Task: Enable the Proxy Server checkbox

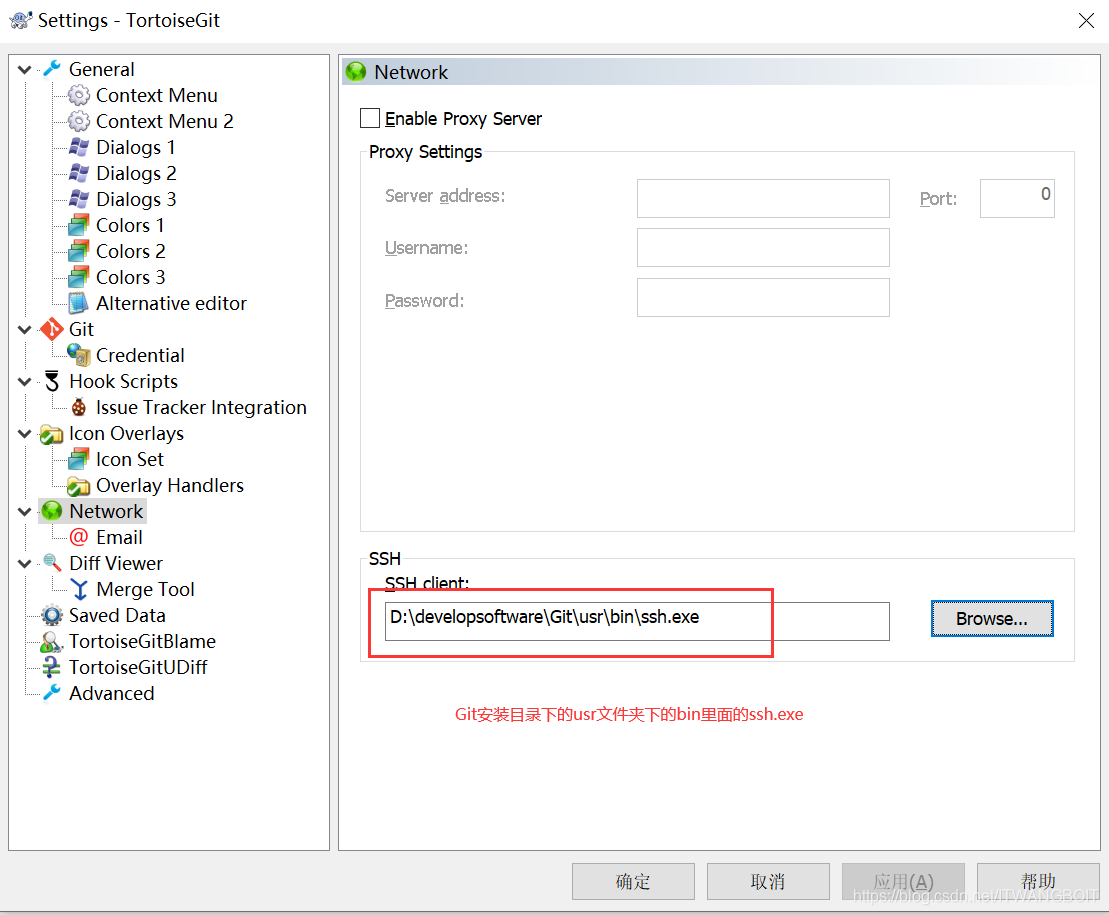Action: click(370, 118)
